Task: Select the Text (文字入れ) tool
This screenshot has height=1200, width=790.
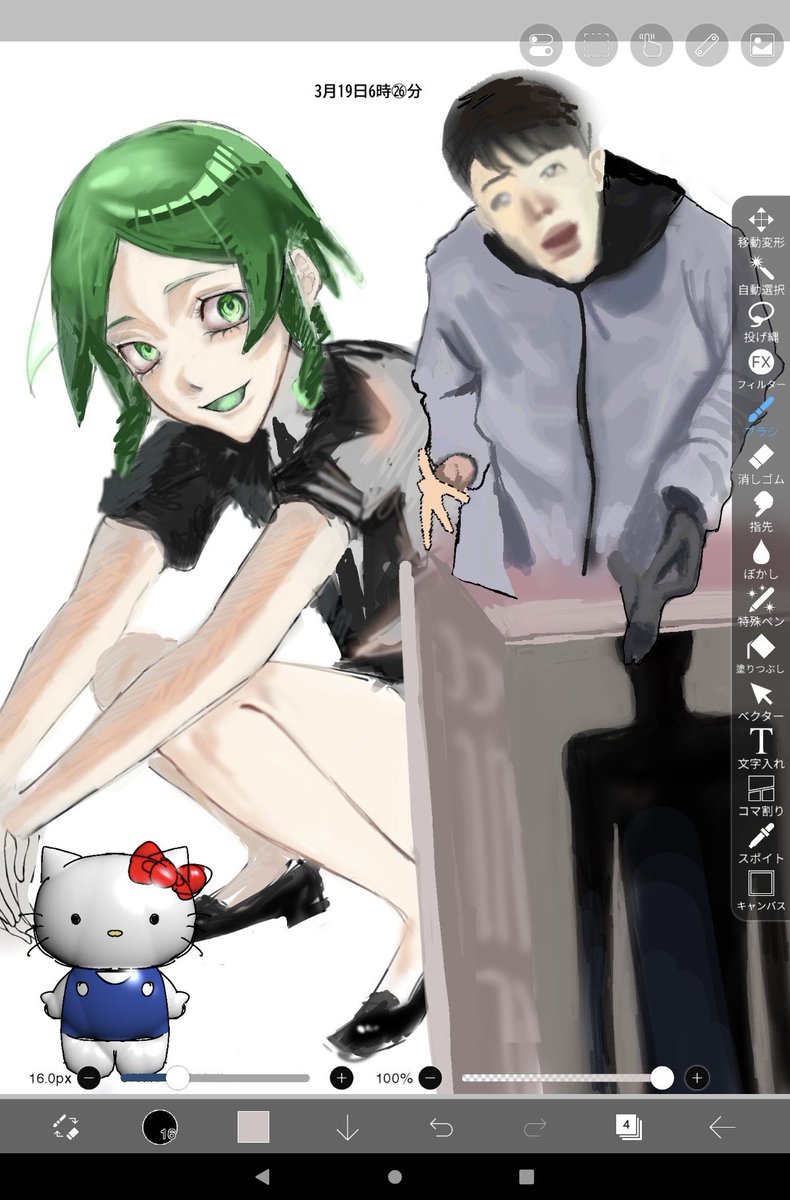Action: tap(761, 748)
